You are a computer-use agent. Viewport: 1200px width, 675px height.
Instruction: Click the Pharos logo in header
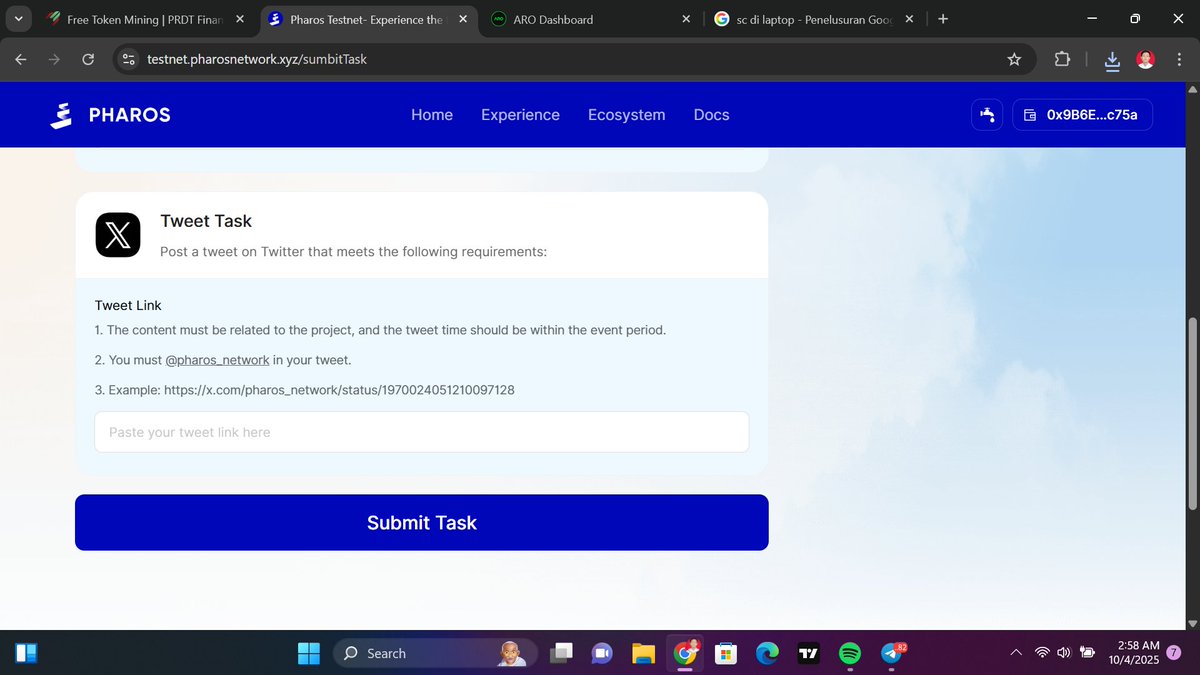click(x=110, y=115)
